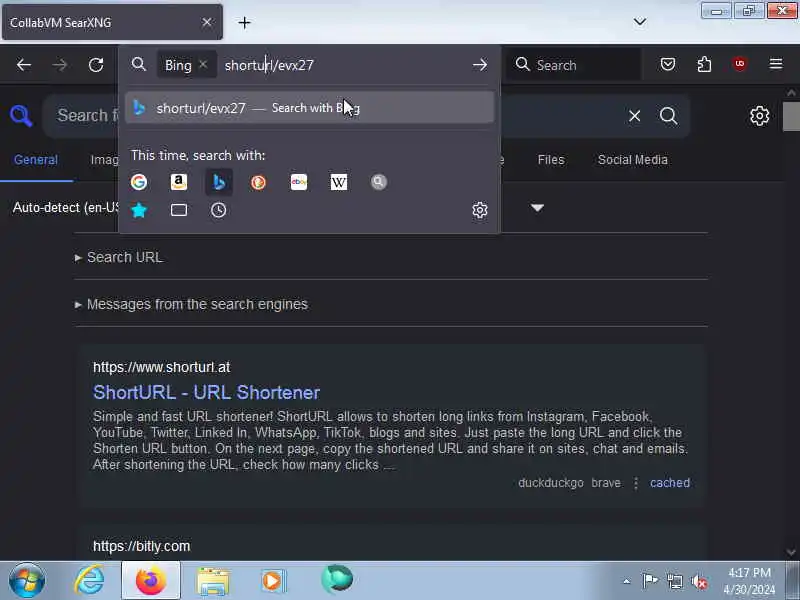Switch to the Files category tab
This screenshot has width=800, height=600.
[551, 160]
